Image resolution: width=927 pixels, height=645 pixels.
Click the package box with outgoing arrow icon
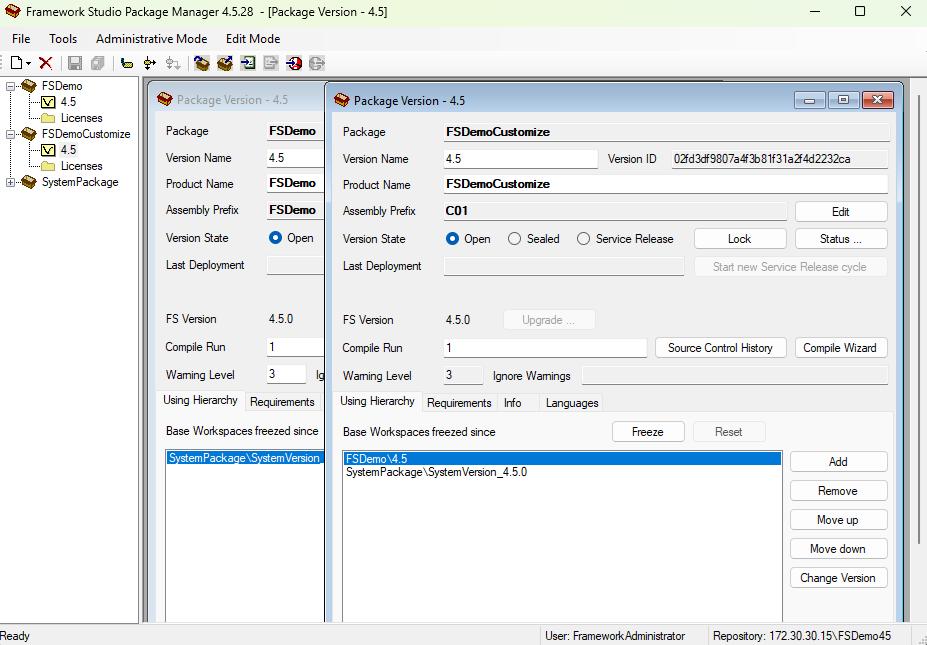pyautogui.click(x=225, y=63)
